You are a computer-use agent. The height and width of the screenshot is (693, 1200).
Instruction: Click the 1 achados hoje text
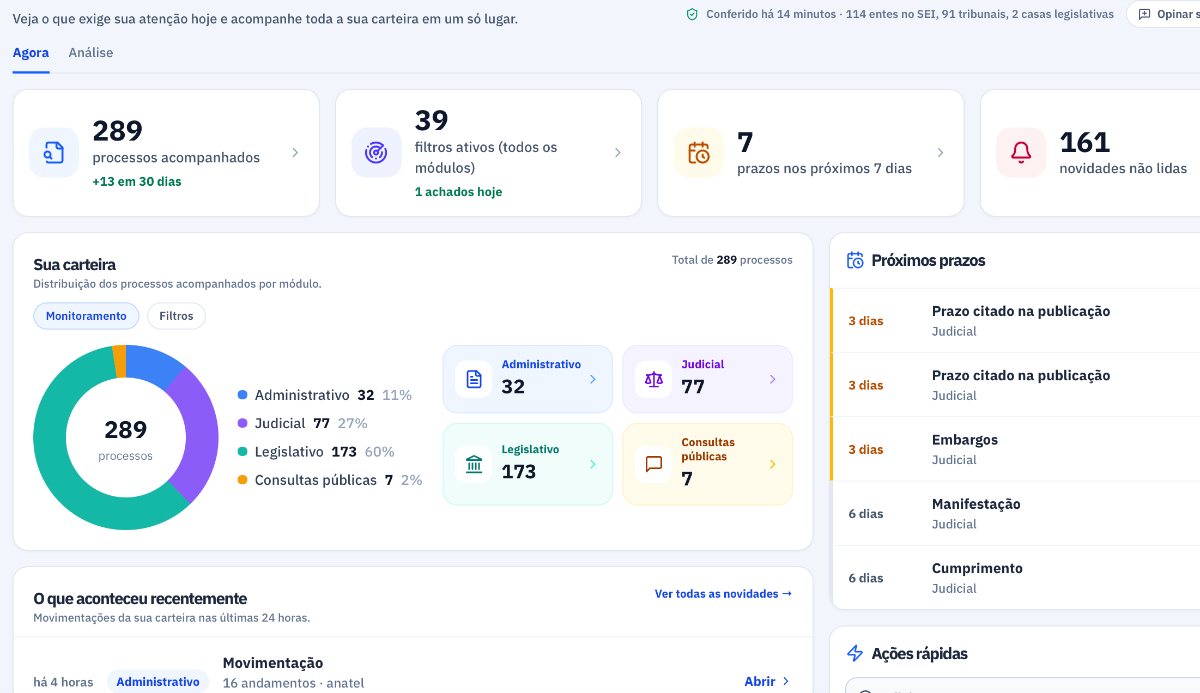click(x=458, y=191)
